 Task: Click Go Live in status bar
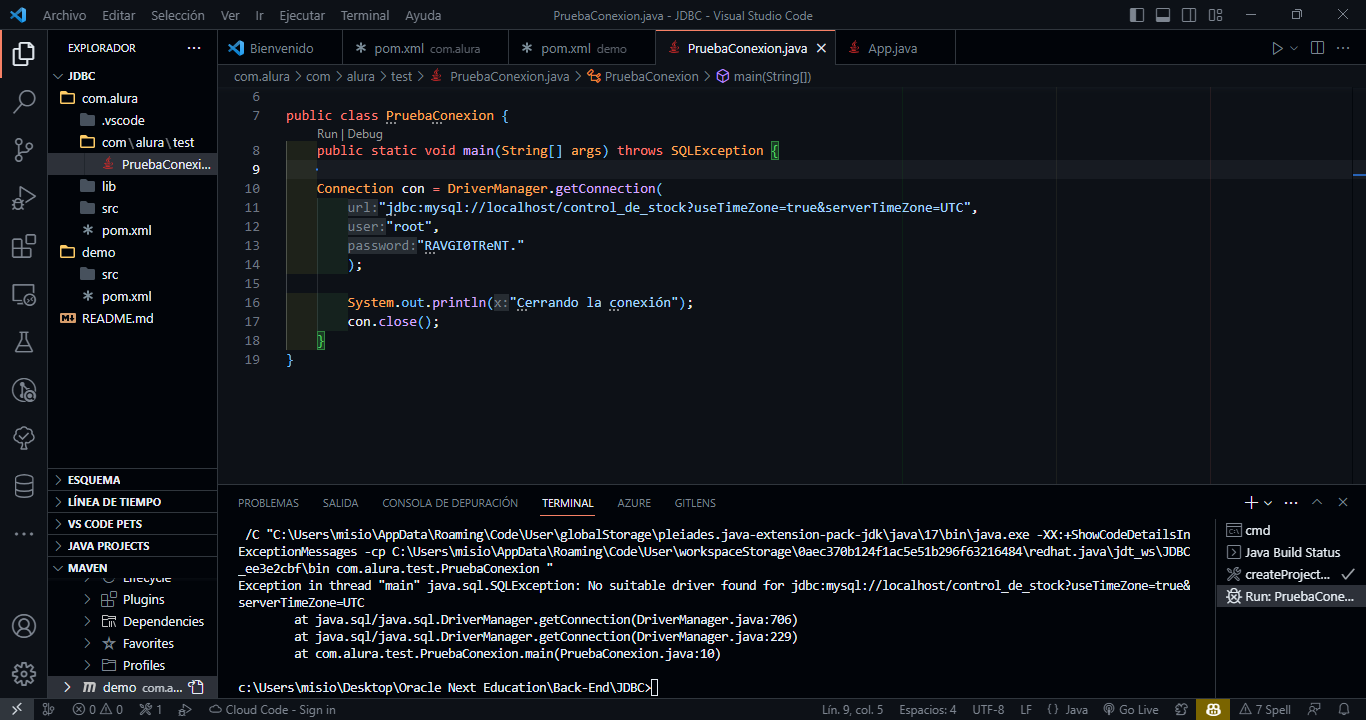pyautogui.click(x=1130, y=710)
